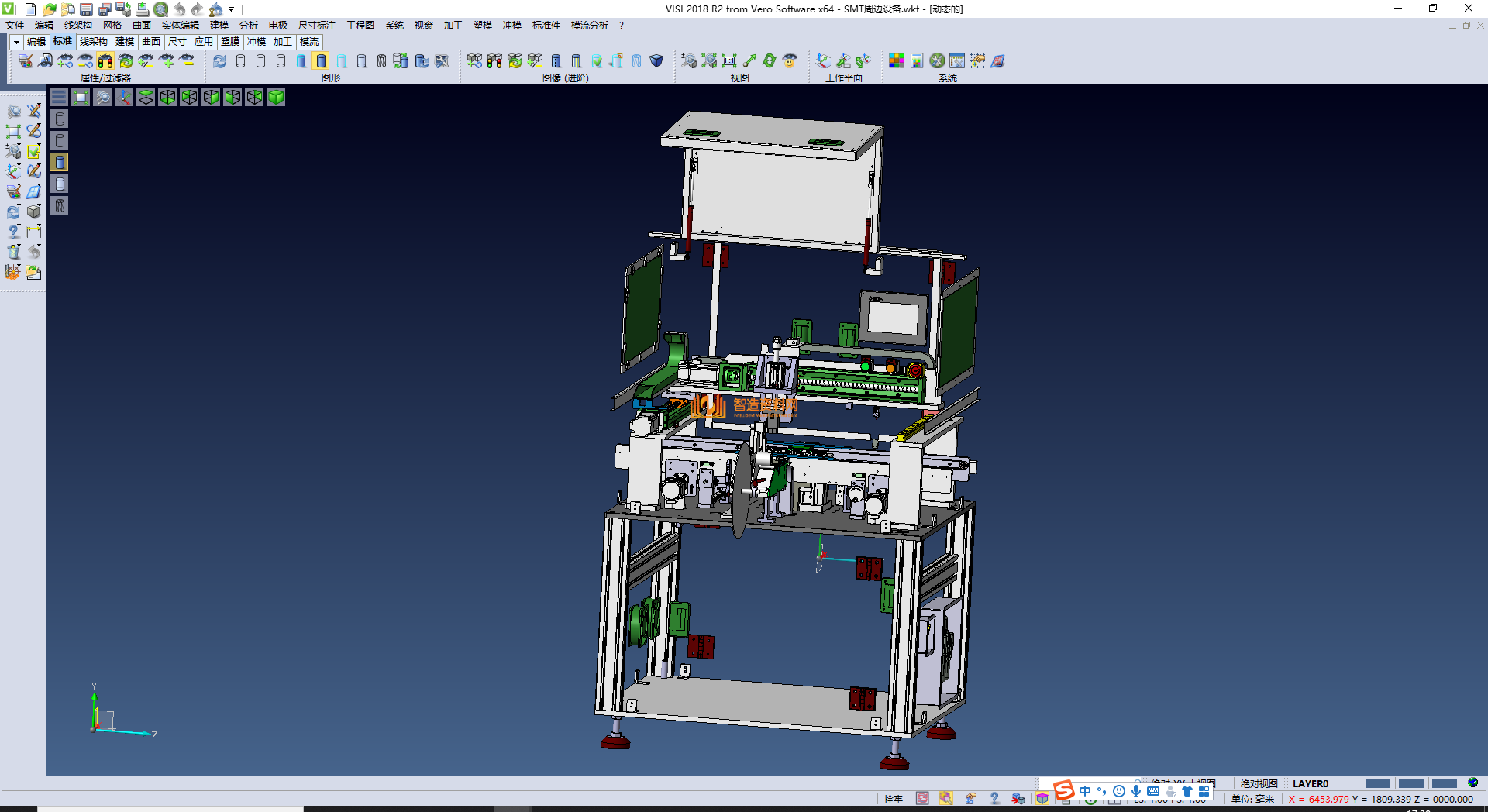Click the open folder icon

(49, 9)
